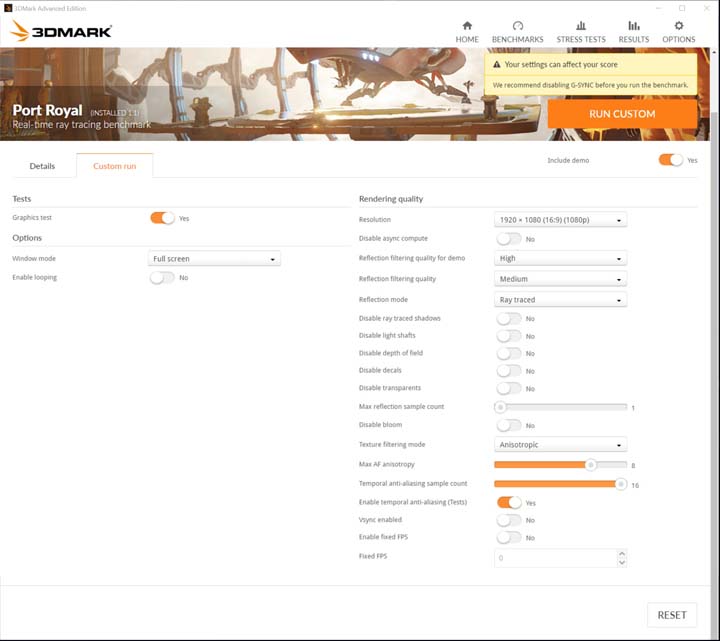Toggle the Vsync enabled switch
Screen dimensions: 720x641
pyautogui.click(x=509, y=520)
